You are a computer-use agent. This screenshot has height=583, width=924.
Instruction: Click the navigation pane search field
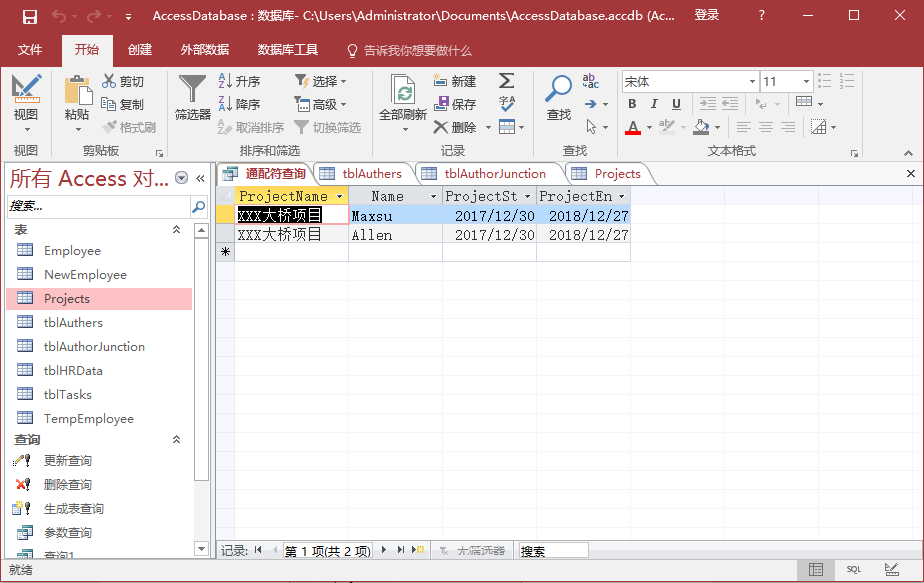coord(98,206)
